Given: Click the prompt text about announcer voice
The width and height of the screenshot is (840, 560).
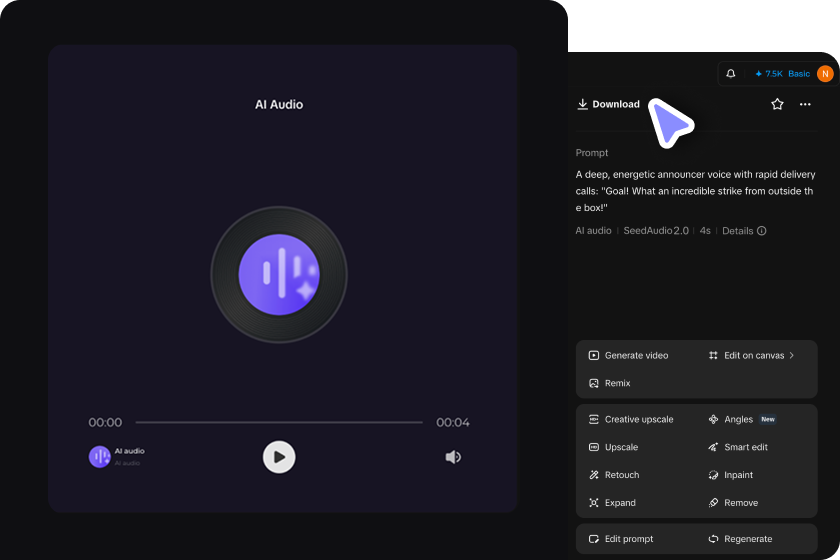Looking at the screenshot, I should [695, 191].
